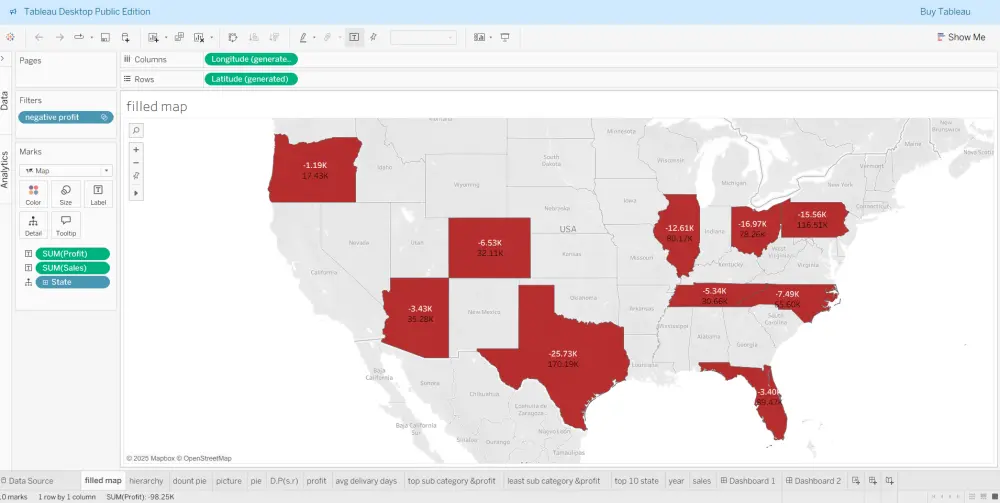1000x503 pixels.
Task: Click the Sort Descending icon
Action: click(274, 38)
